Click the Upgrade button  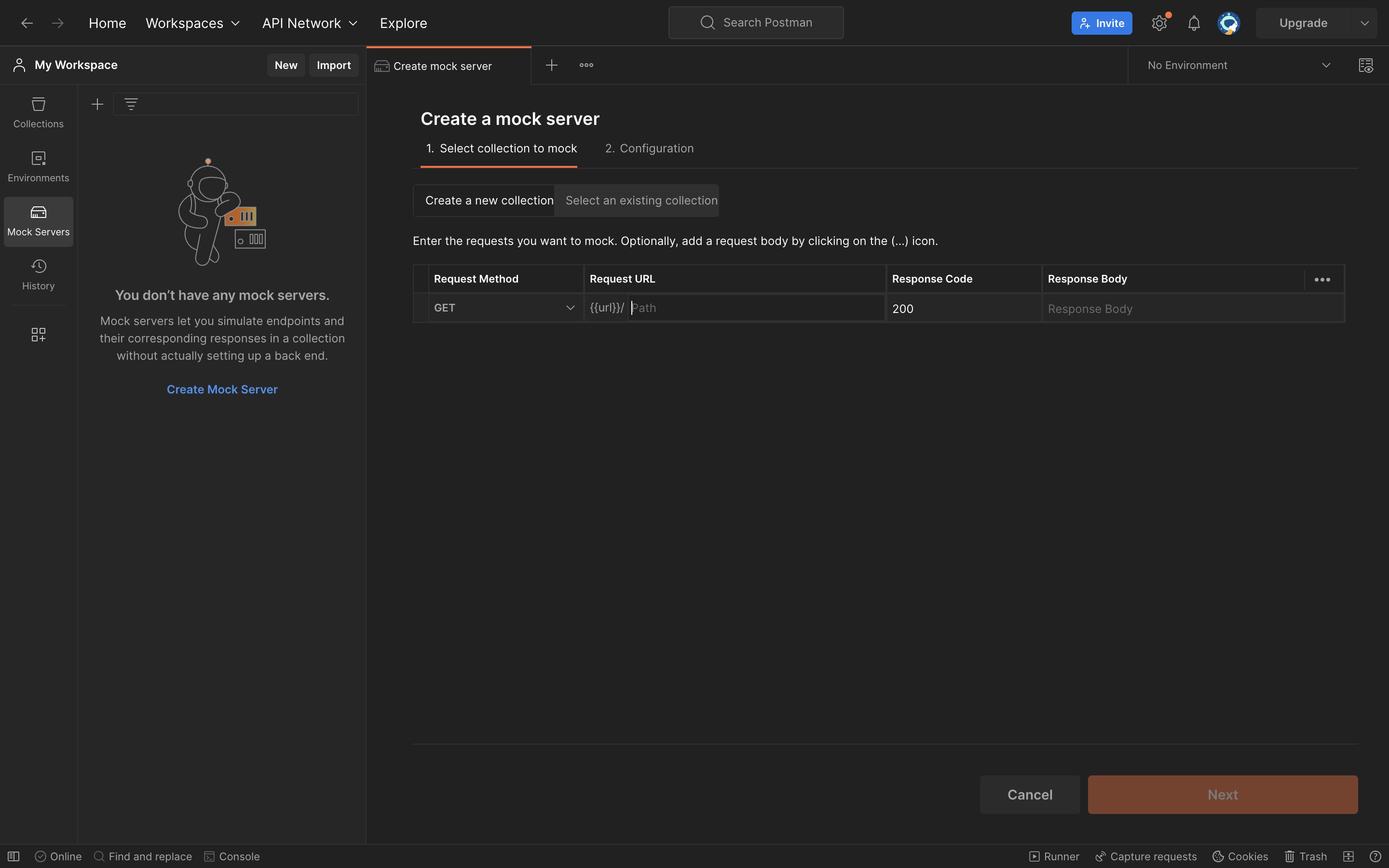[1303, 23]
